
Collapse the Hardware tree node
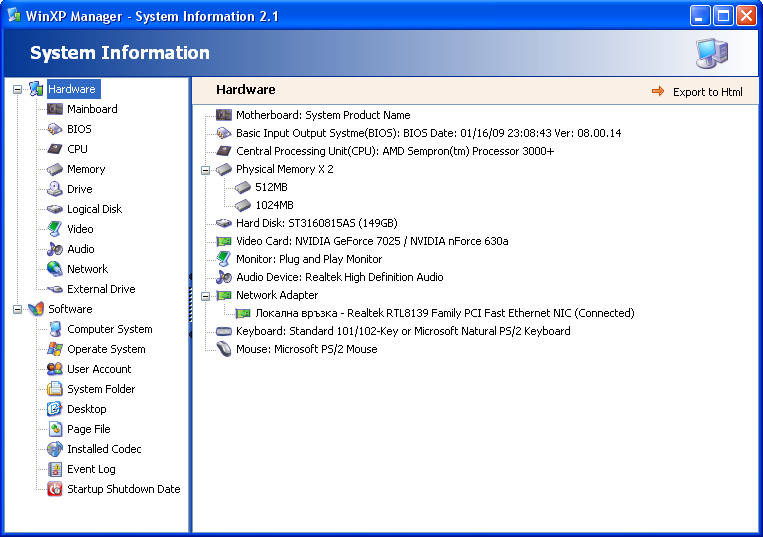pyautogui.click(x=18, y=90)
